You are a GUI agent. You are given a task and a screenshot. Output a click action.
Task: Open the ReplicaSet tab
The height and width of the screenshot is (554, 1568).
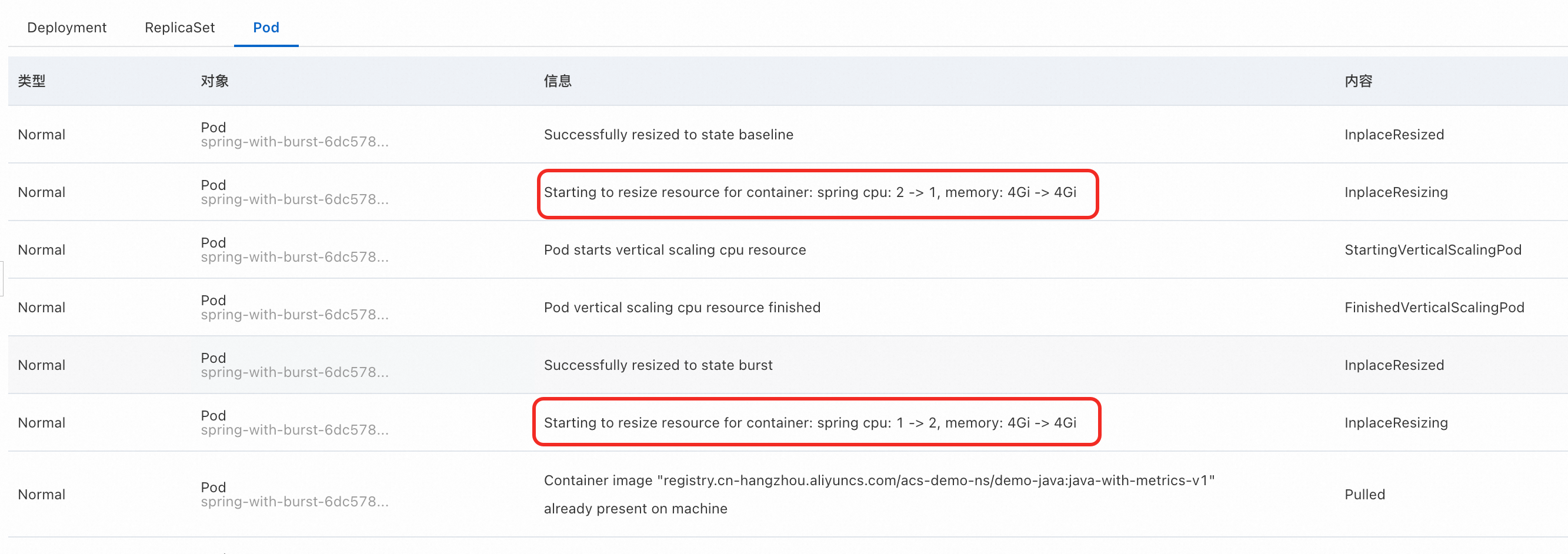tap(179, 28)
